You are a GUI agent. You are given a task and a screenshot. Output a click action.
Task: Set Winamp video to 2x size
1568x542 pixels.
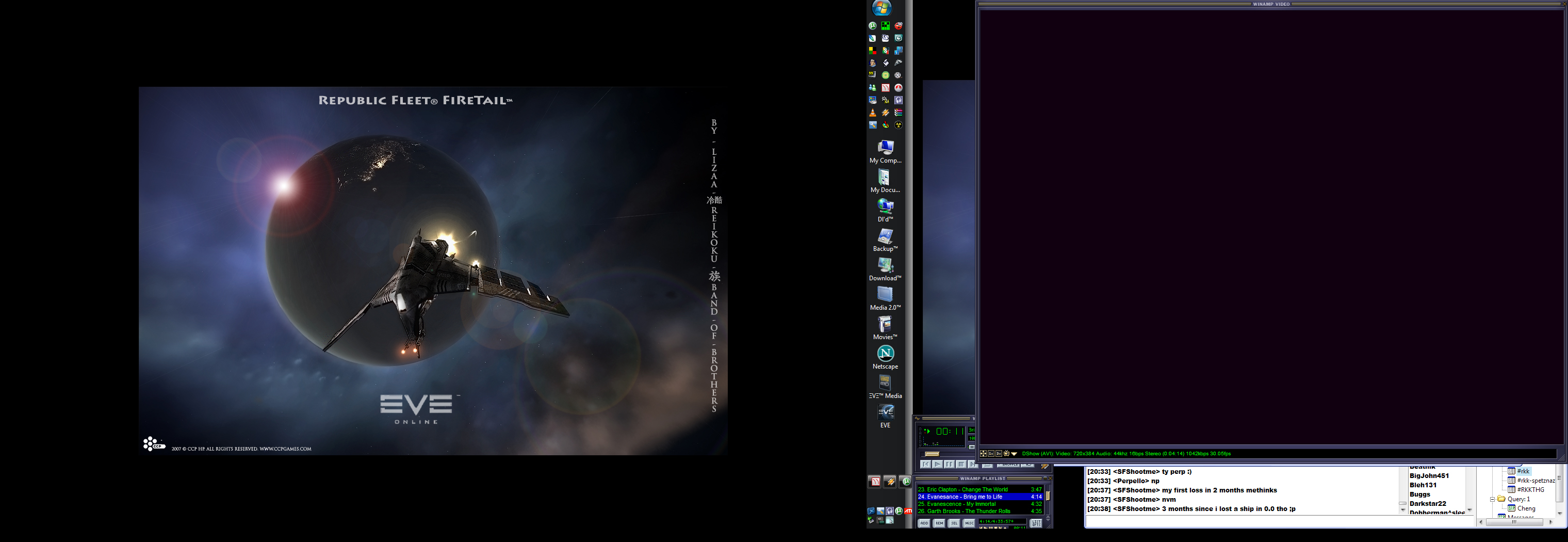[x=999, y=454]
